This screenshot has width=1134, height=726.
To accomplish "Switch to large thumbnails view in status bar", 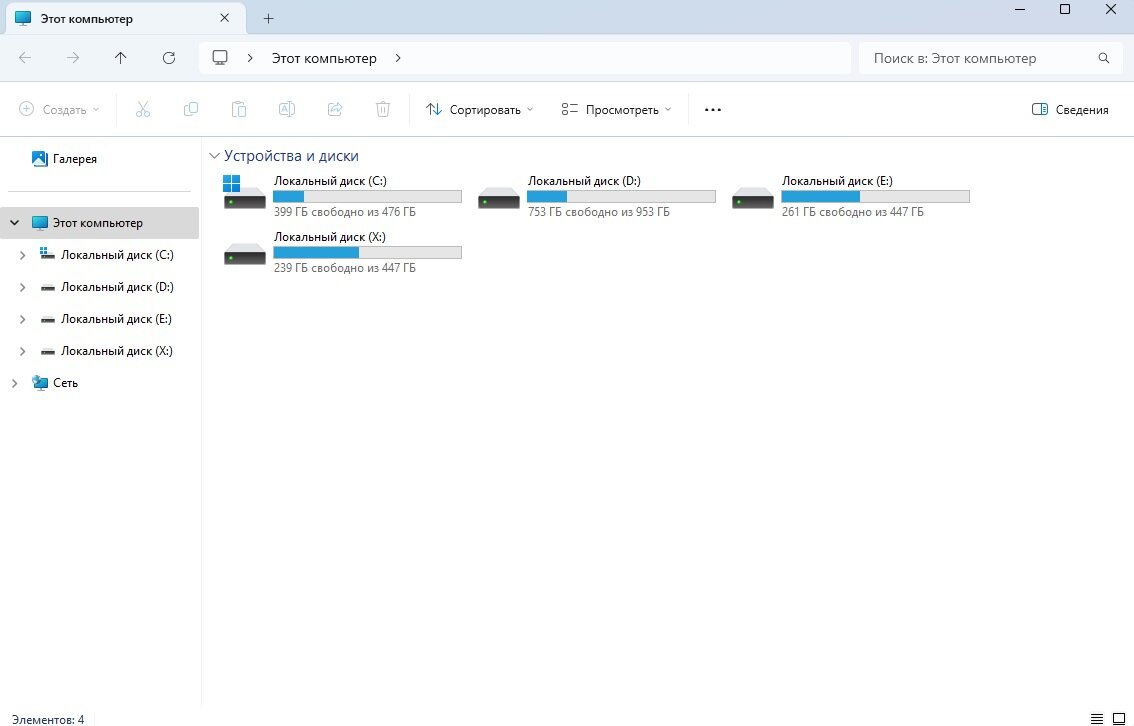I will coord(1118,719).
